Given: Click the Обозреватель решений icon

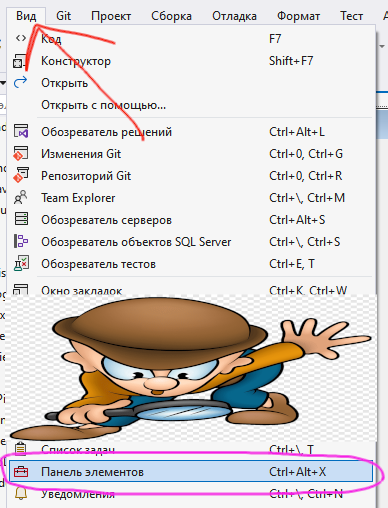Looking at the screenshot, I should click(x=21, y=131).
